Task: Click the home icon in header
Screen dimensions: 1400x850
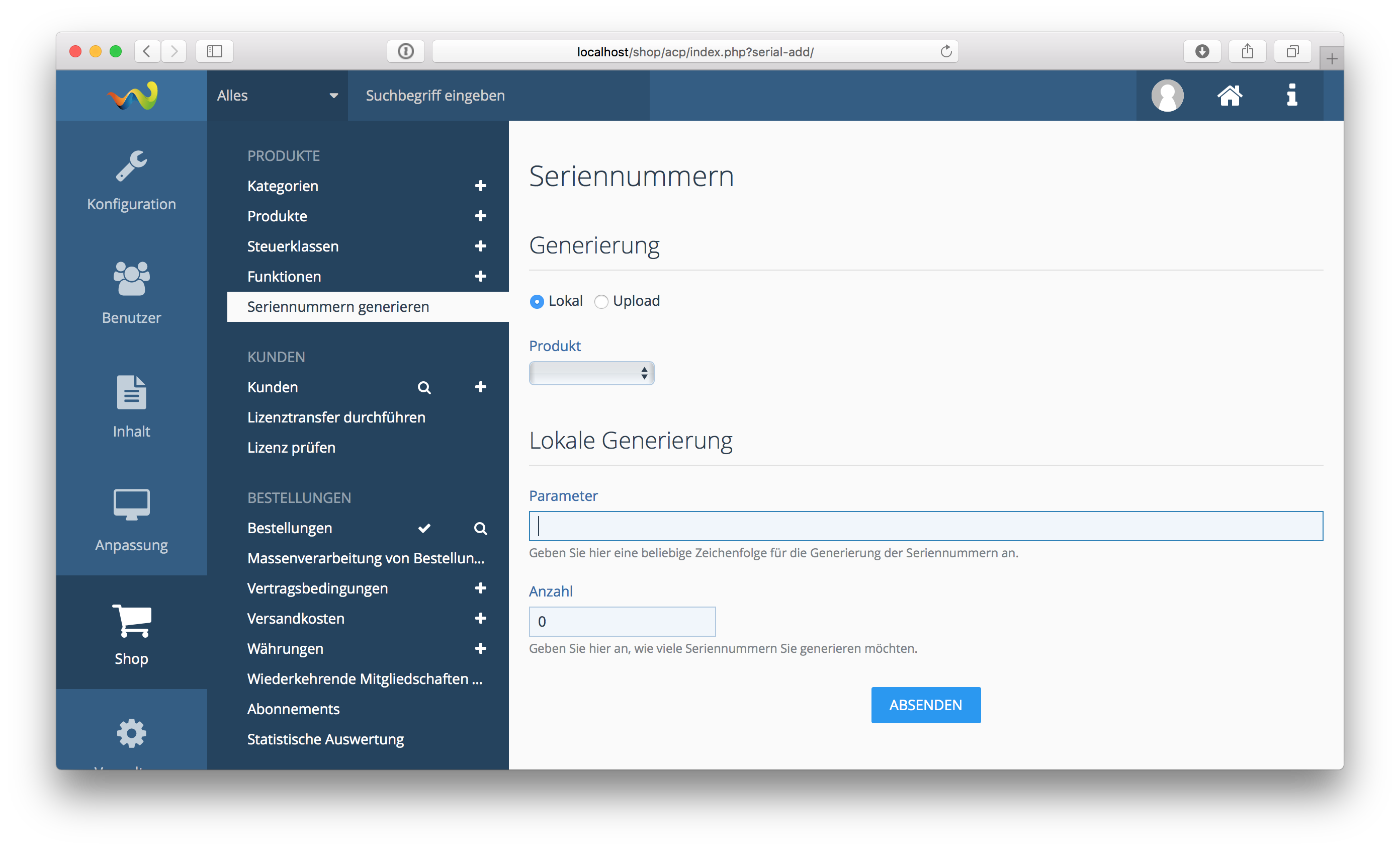Action: 1229,96
